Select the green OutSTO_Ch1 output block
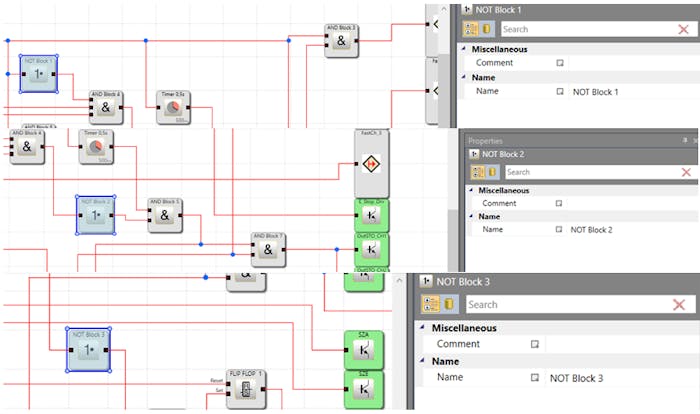The height and width of the screenshot is (414, 700). (371, 249)
